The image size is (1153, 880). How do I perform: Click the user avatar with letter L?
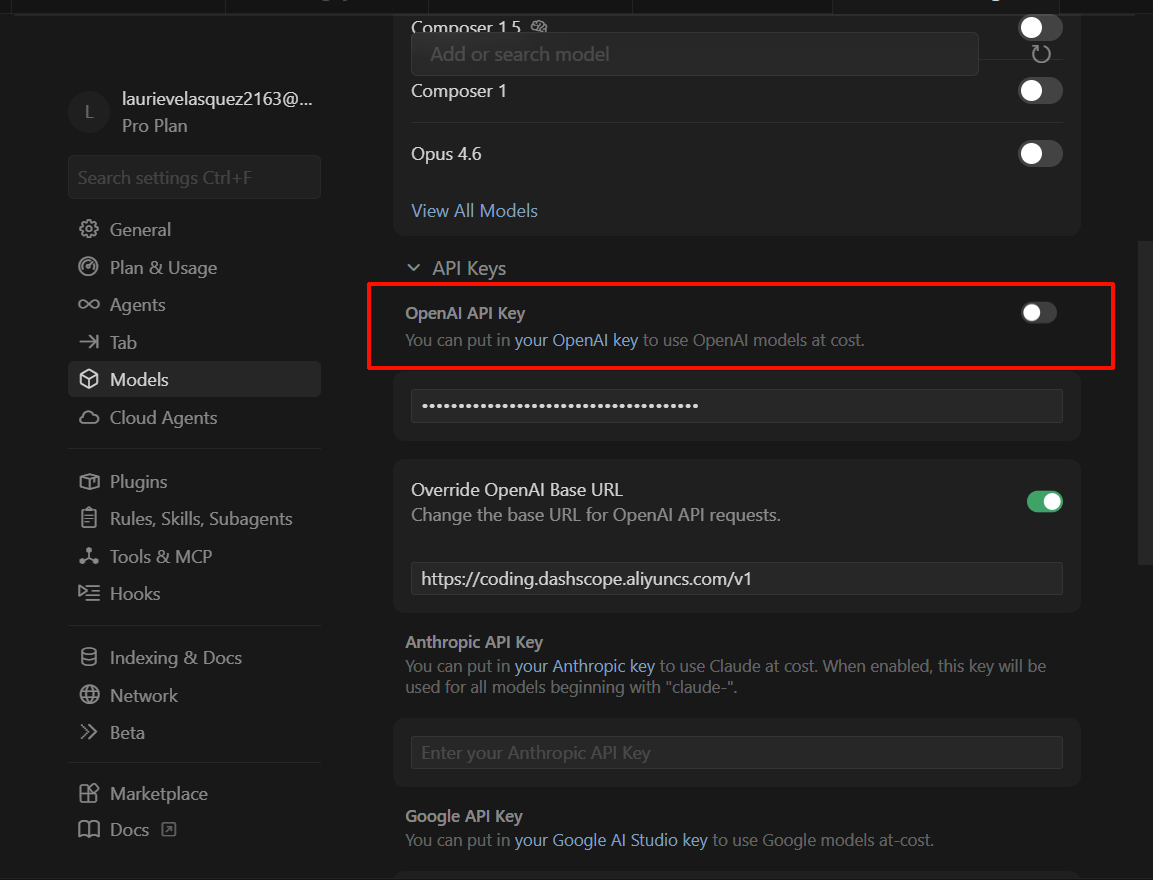coord(89,112)
